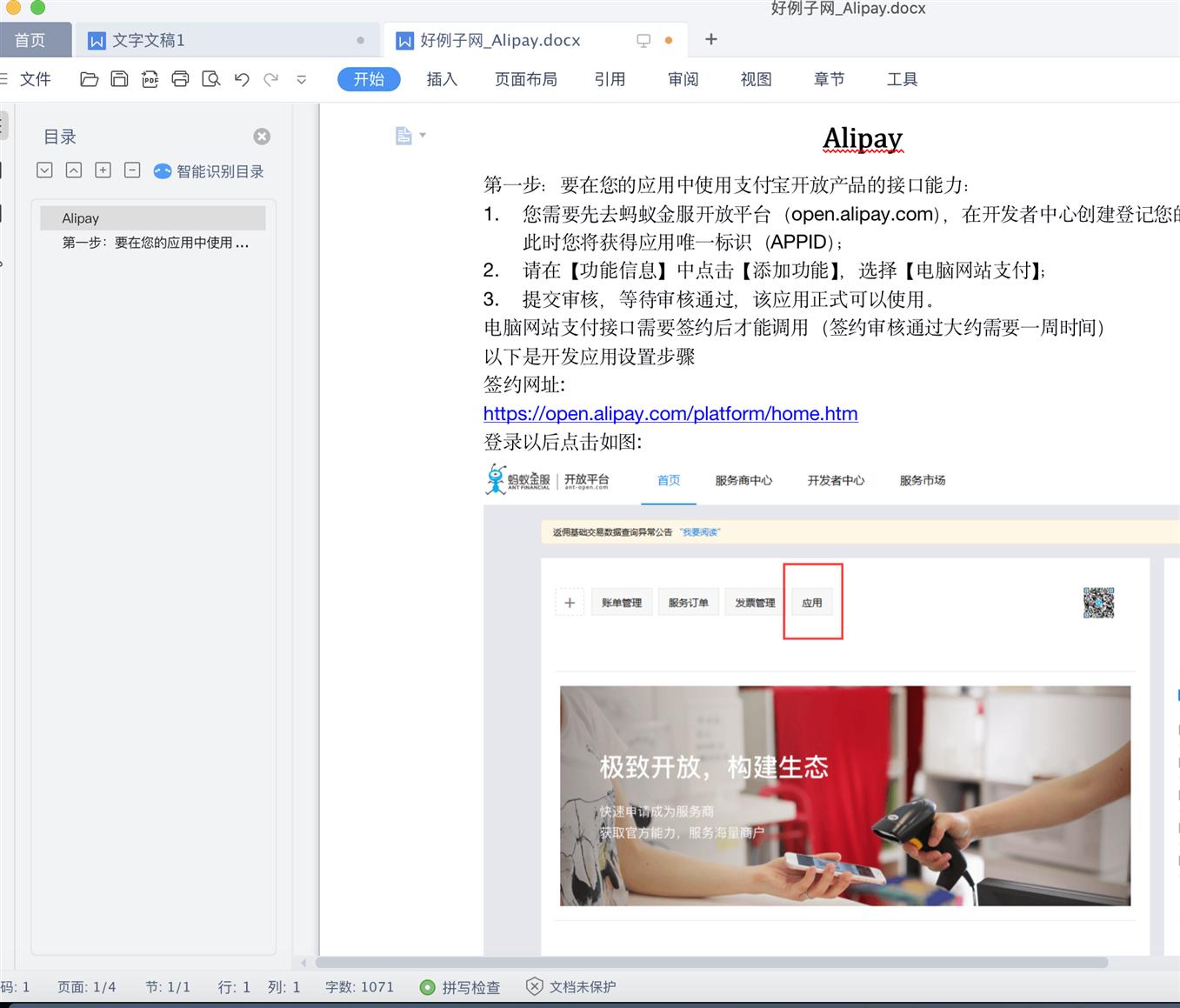Viewport: 1180px width, 1008px height.
Task: Click the line 登录以后点击如图:
Action: 563,442
